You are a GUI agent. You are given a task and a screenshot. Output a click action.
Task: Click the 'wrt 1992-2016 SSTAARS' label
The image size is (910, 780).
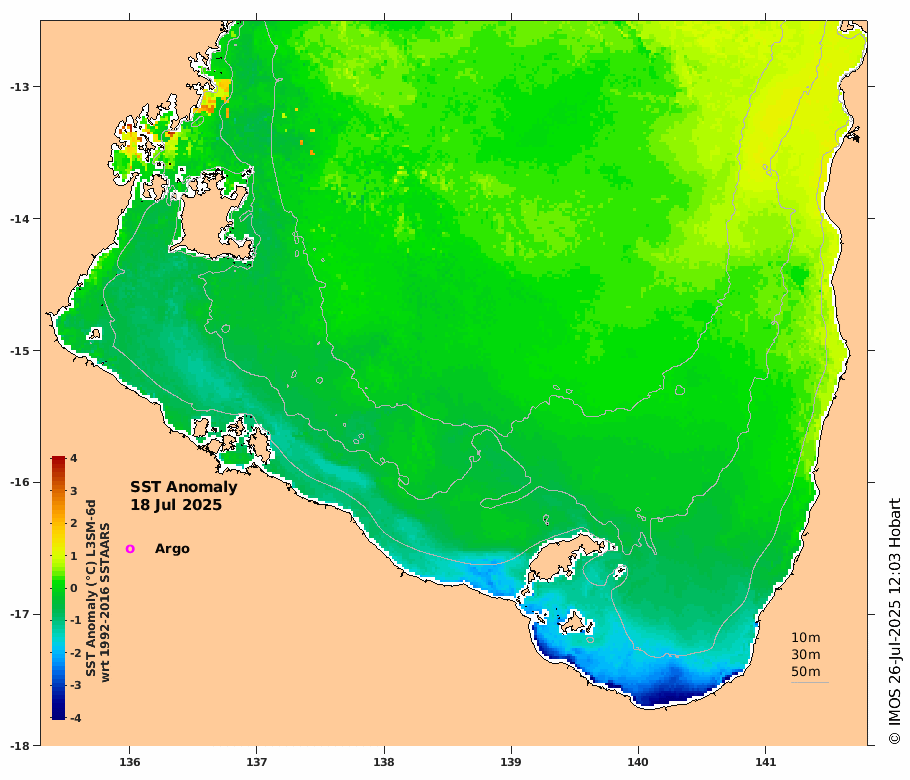(x=105, y=602)
